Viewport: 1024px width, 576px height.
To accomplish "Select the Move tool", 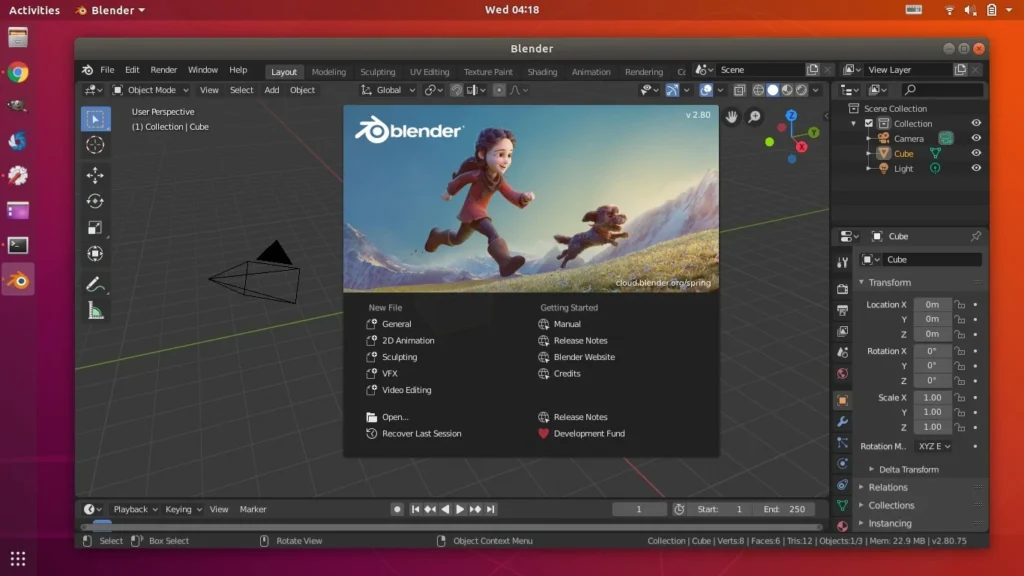I will click(95, 176).
